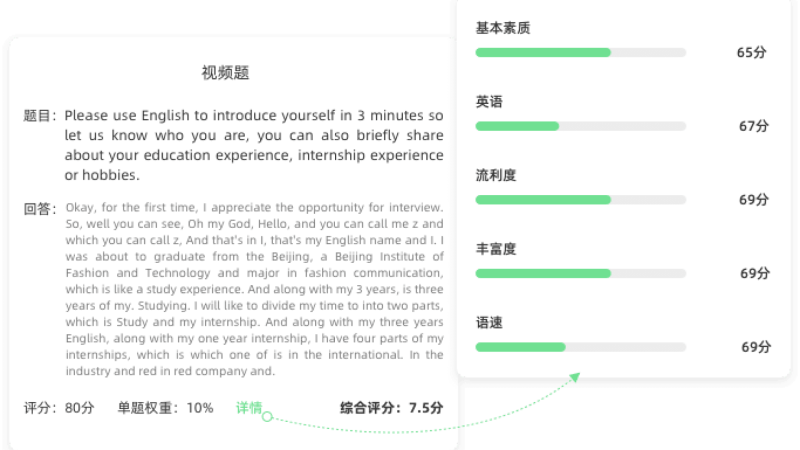Click the 语速 score progress bar
The width and height of the screenshot is (800, 450).
pyautogui.click(x=581, y=347)
